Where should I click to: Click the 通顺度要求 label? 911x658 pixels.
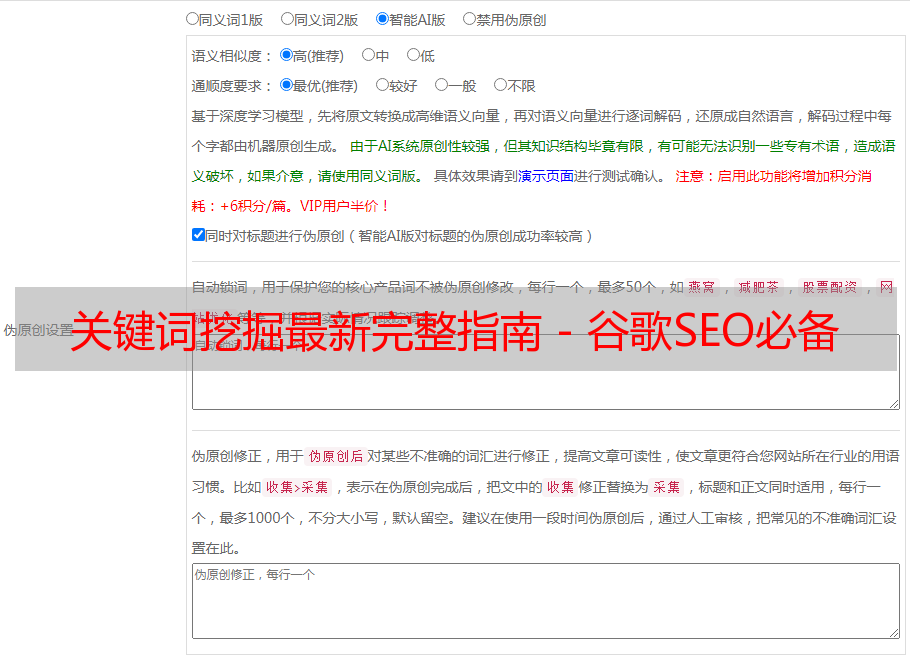(x=232, y=86)
